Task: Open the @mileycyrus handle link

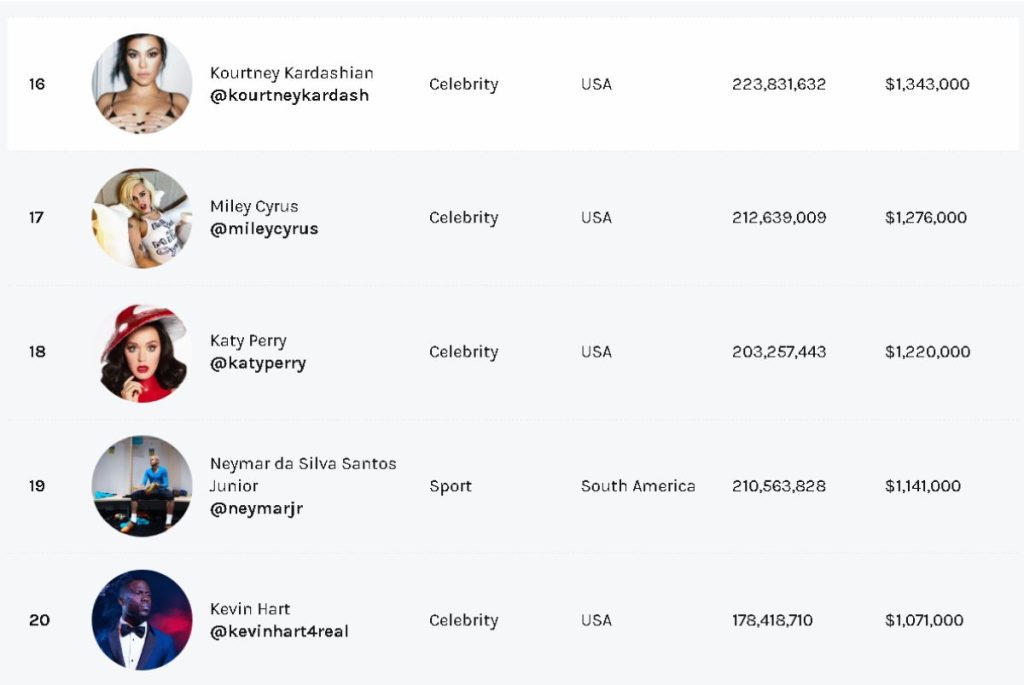Action: 264,229
